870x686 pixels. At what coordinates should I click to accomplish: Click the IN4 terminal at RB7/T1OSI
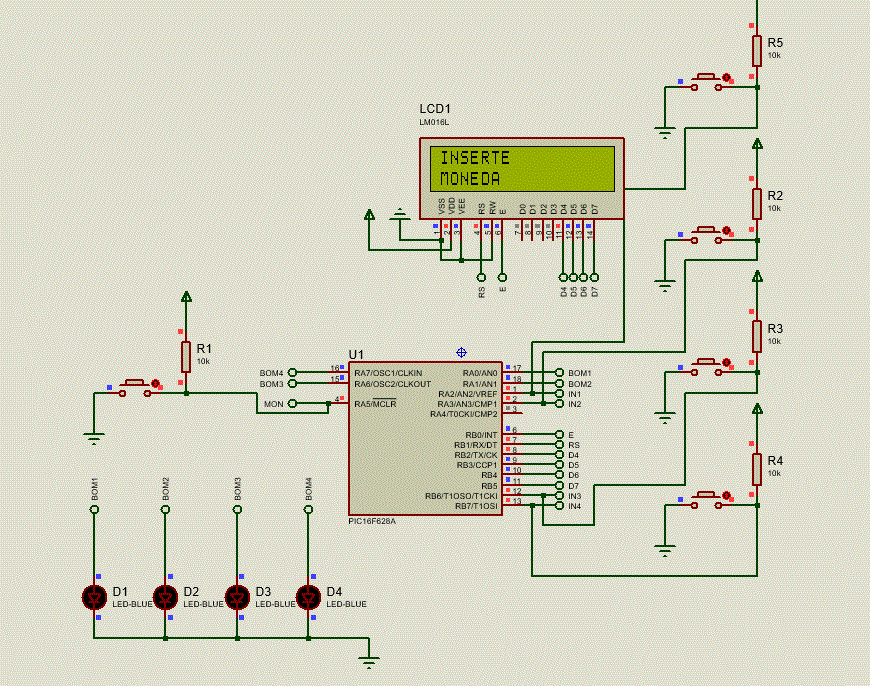click(559, 506)
